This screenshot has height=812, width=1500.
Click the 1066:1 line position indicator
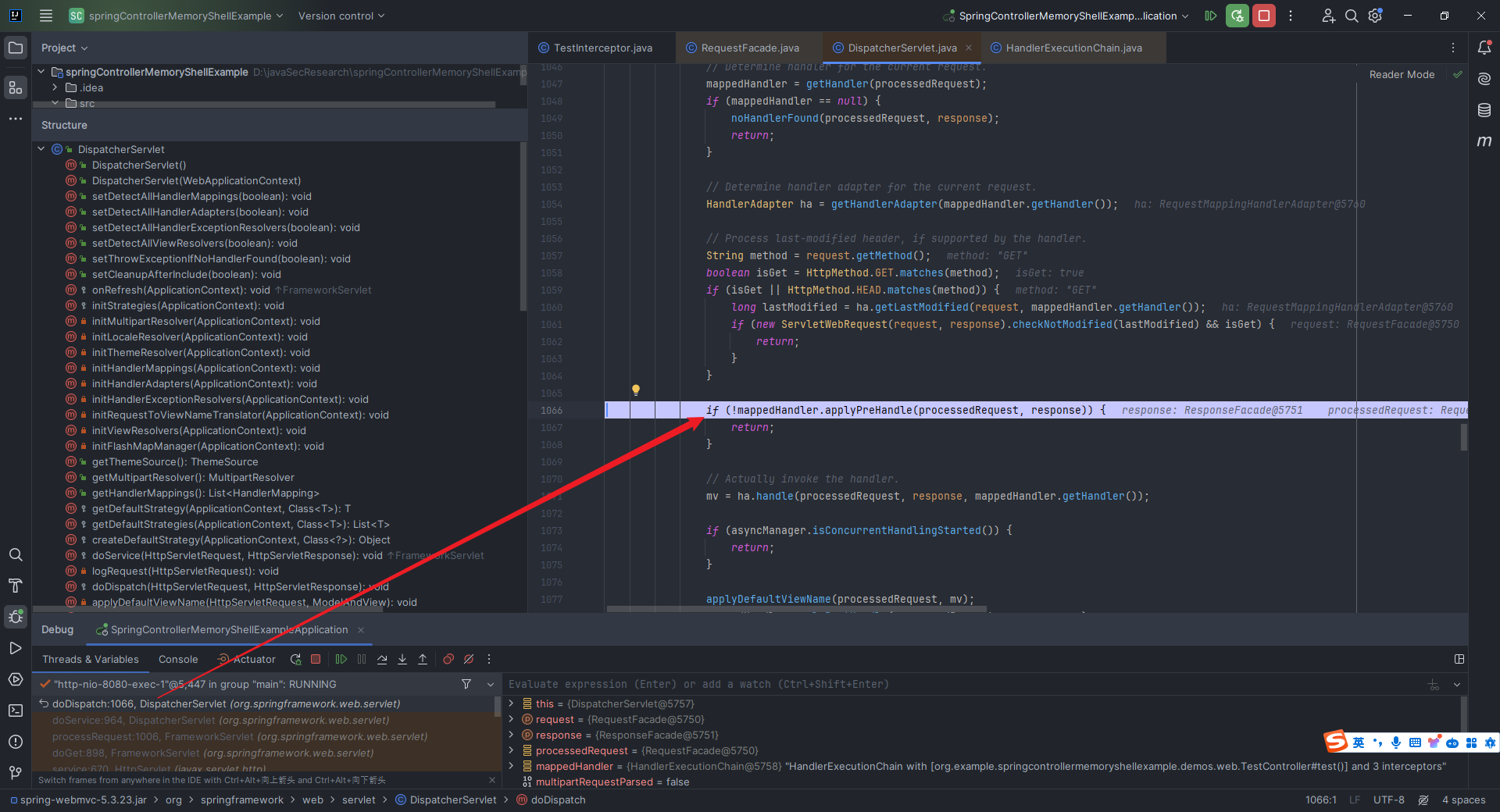tap(1320, 800)
